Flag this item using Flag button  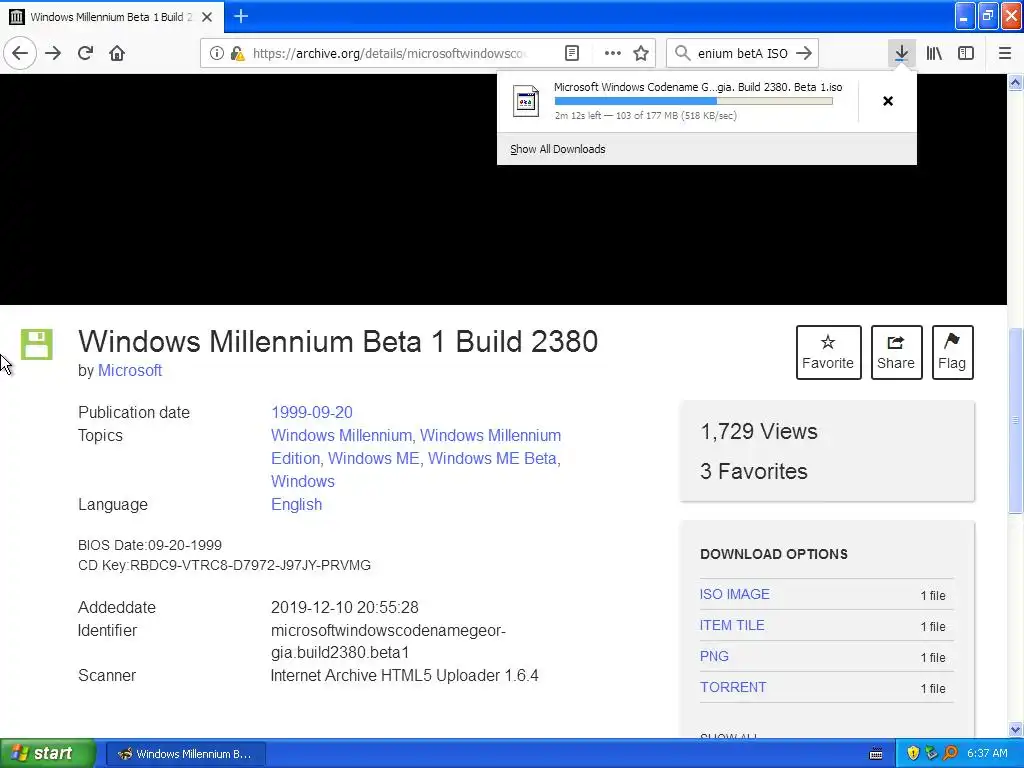tap(952, 352)
